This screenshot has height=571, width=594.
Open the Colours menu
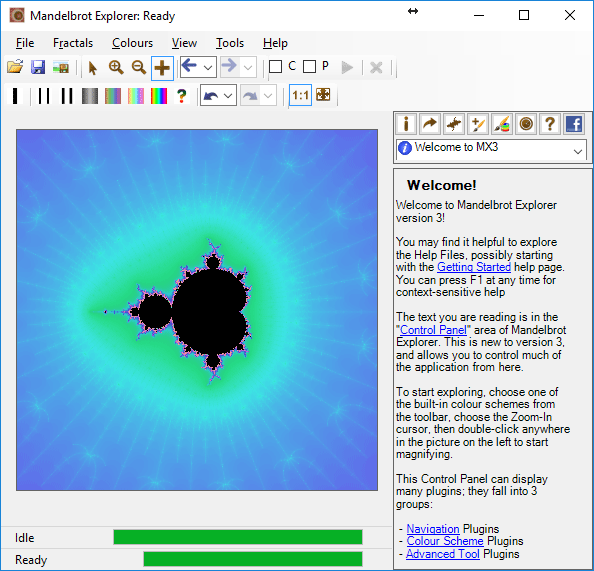[133, 43]
